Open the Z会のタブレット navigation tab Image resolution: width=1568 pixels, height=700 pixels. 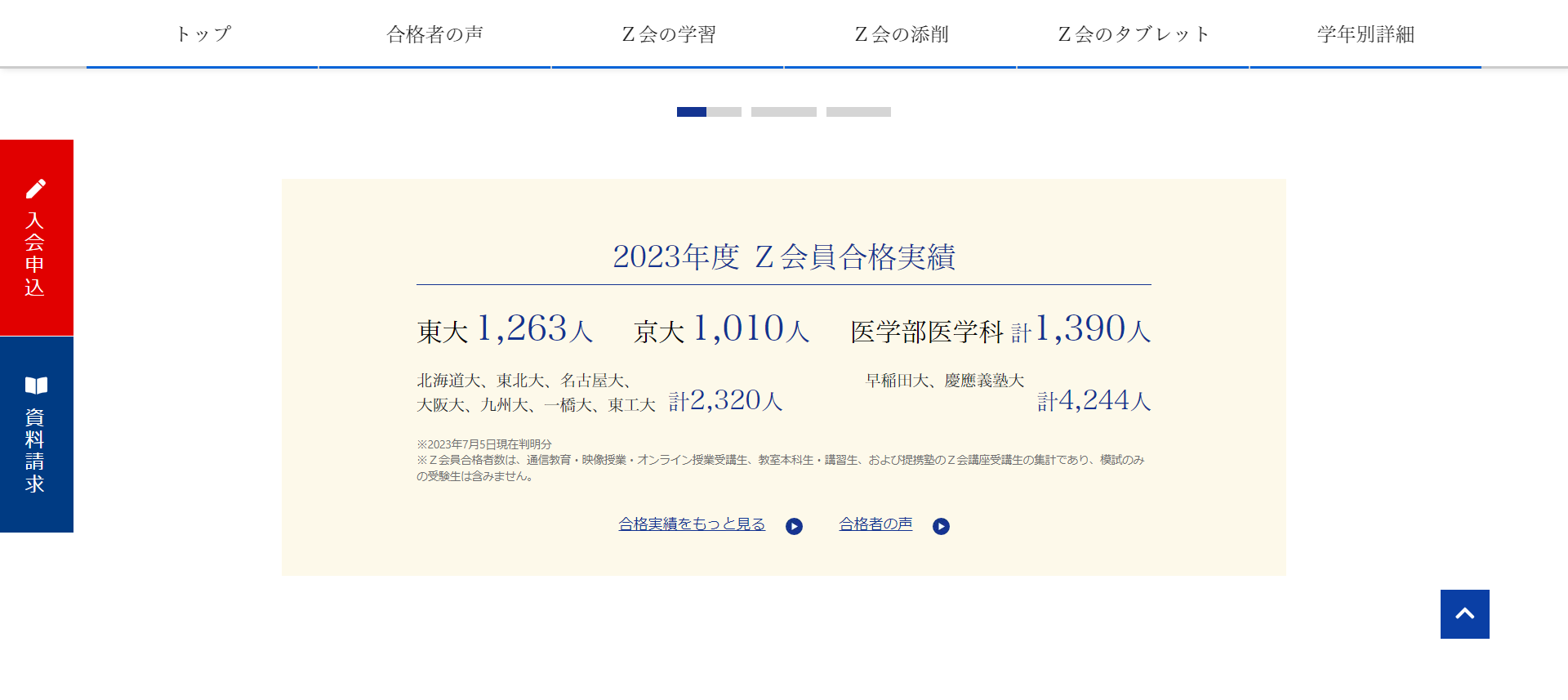point(1133,34)
